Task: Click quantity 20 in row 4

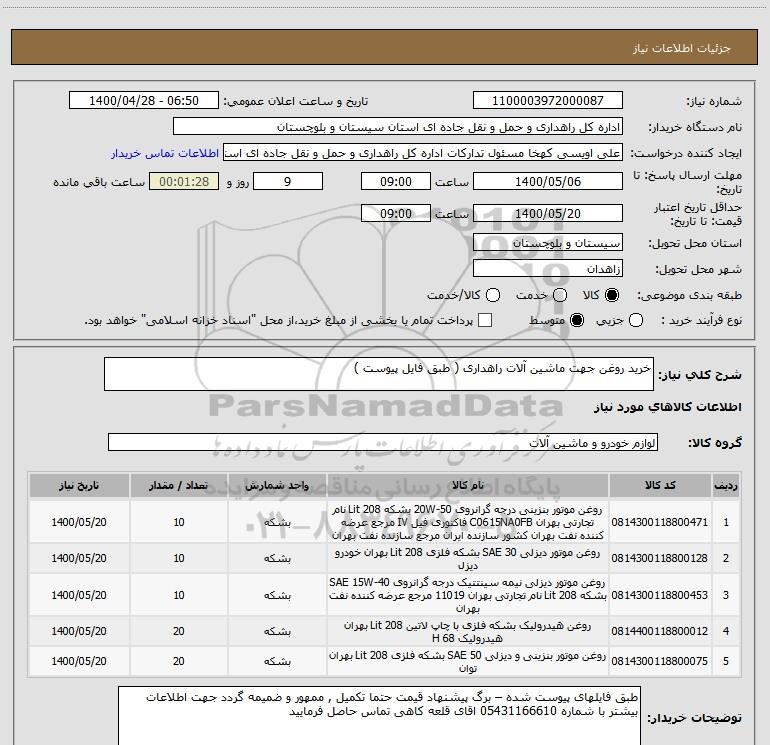Action: tap(179, 631)
